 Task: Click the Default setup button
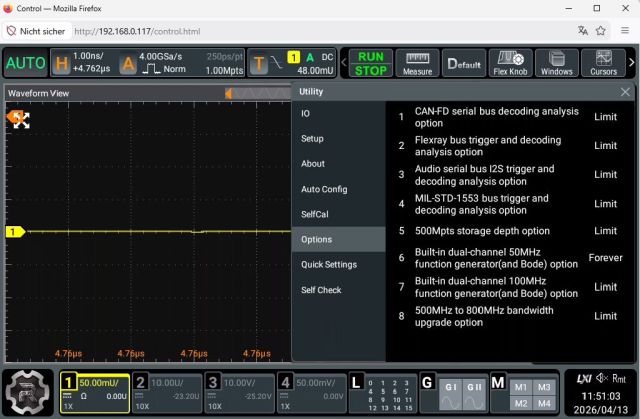coord(464,64)
